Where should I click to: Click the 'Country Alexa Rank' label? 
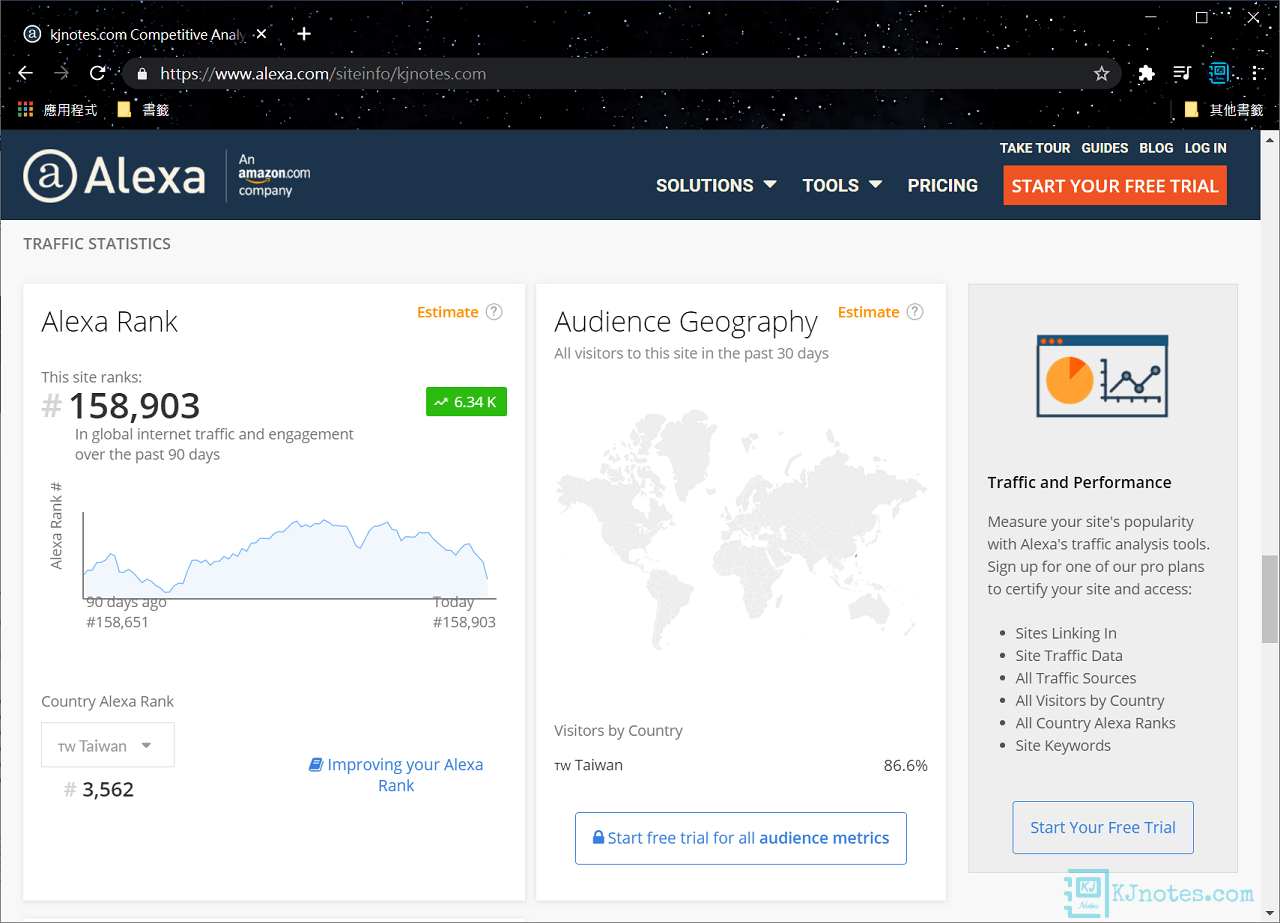coord(107,701)
